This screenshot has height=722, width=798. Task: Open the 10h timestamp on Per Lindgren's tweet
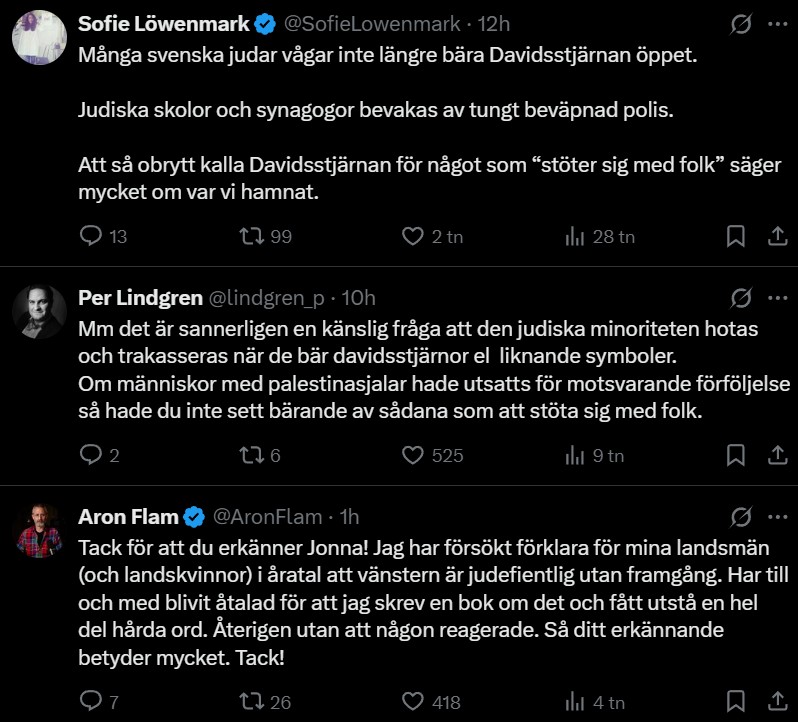pyautogui.click(x=357, y=297)
